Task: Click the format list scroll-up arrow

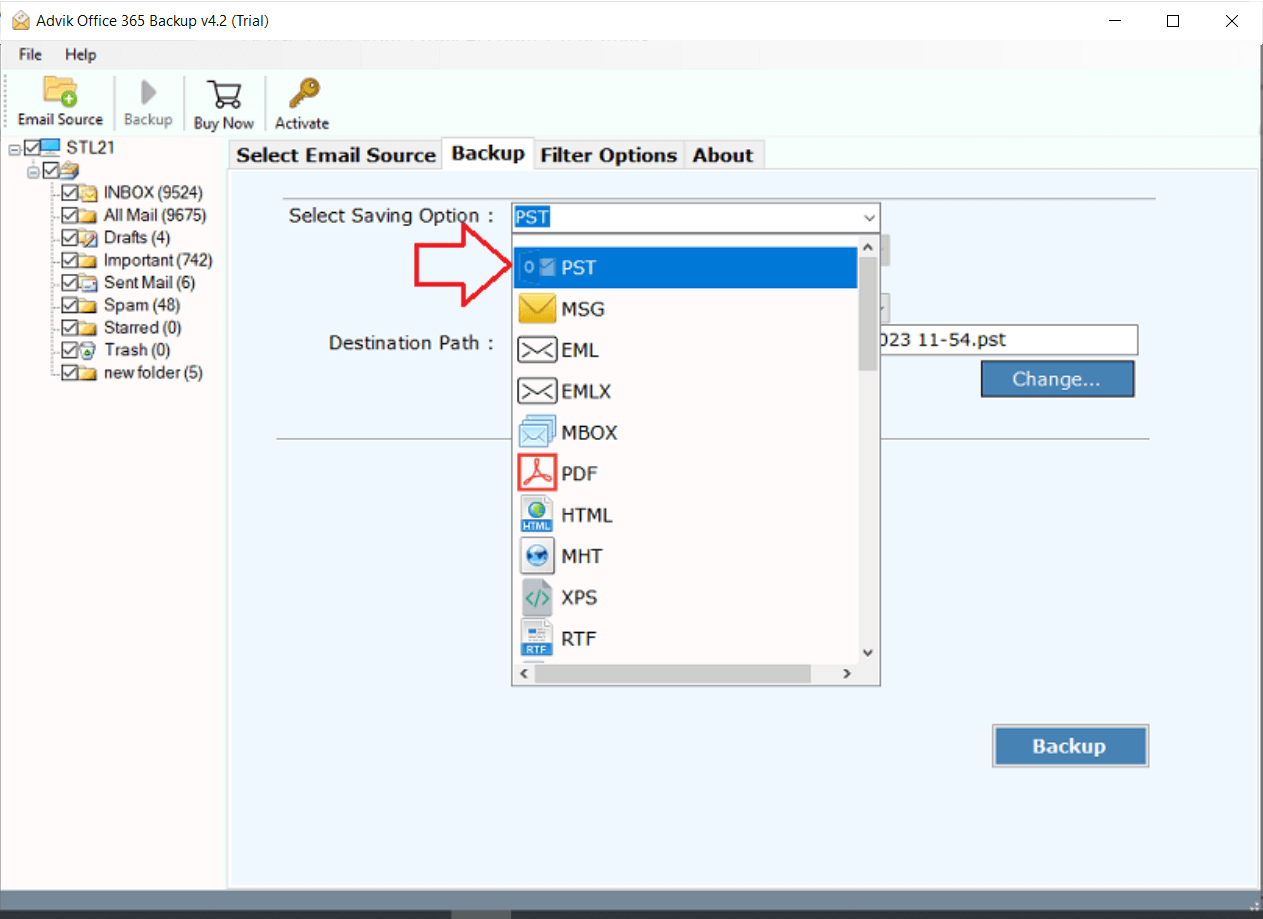Action: coord(868,246)
